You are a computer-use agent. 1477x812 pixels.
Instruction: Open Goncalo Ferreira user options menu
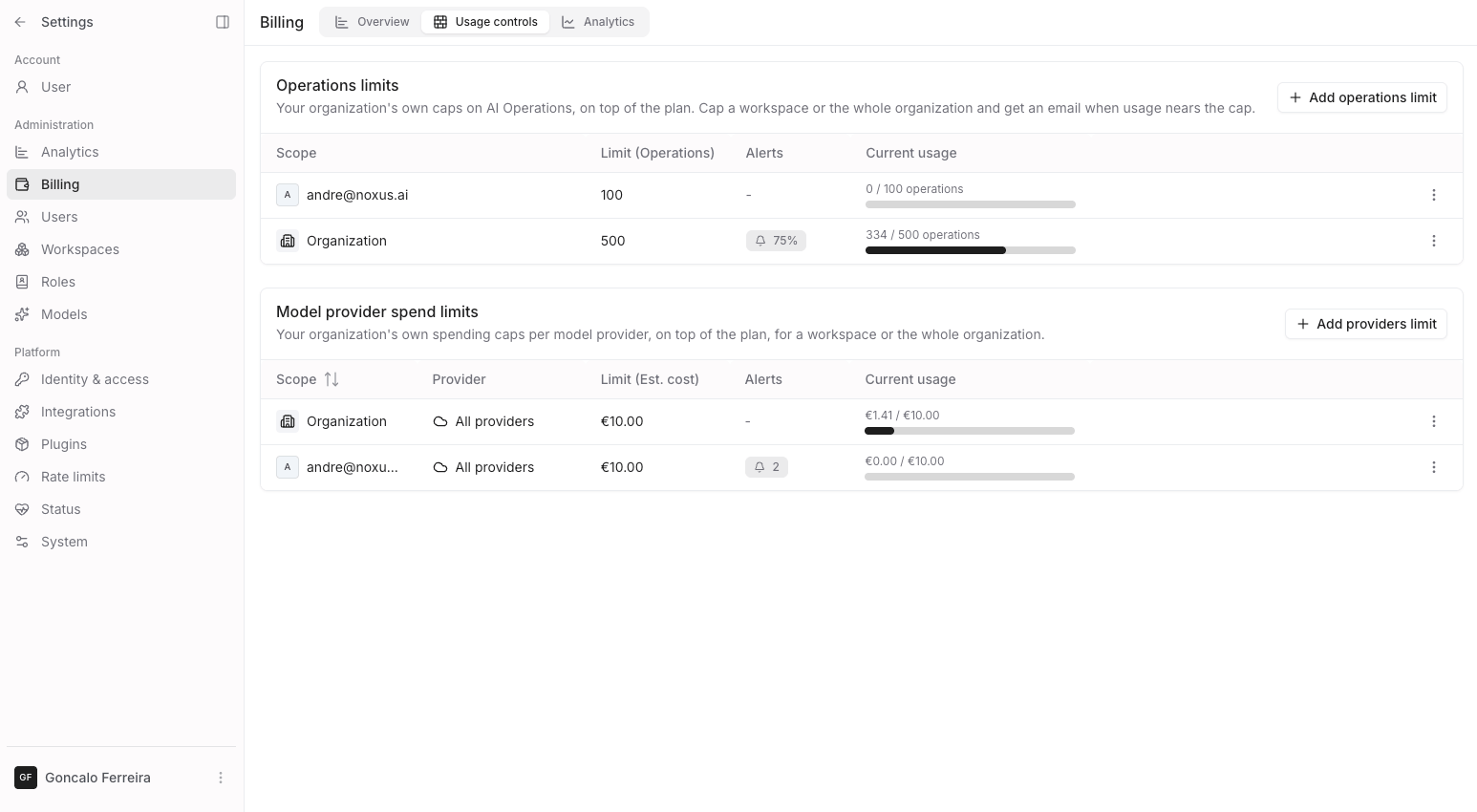coord(221,778)
